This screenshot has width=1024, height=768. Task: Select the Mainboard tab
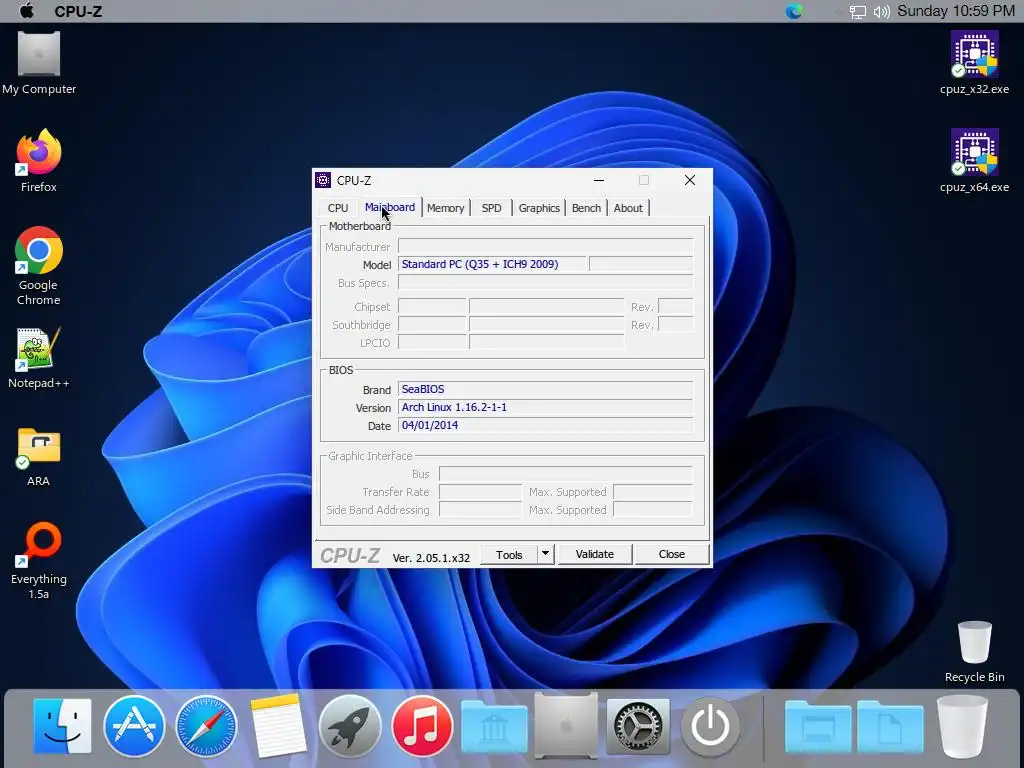pos(389,207)
